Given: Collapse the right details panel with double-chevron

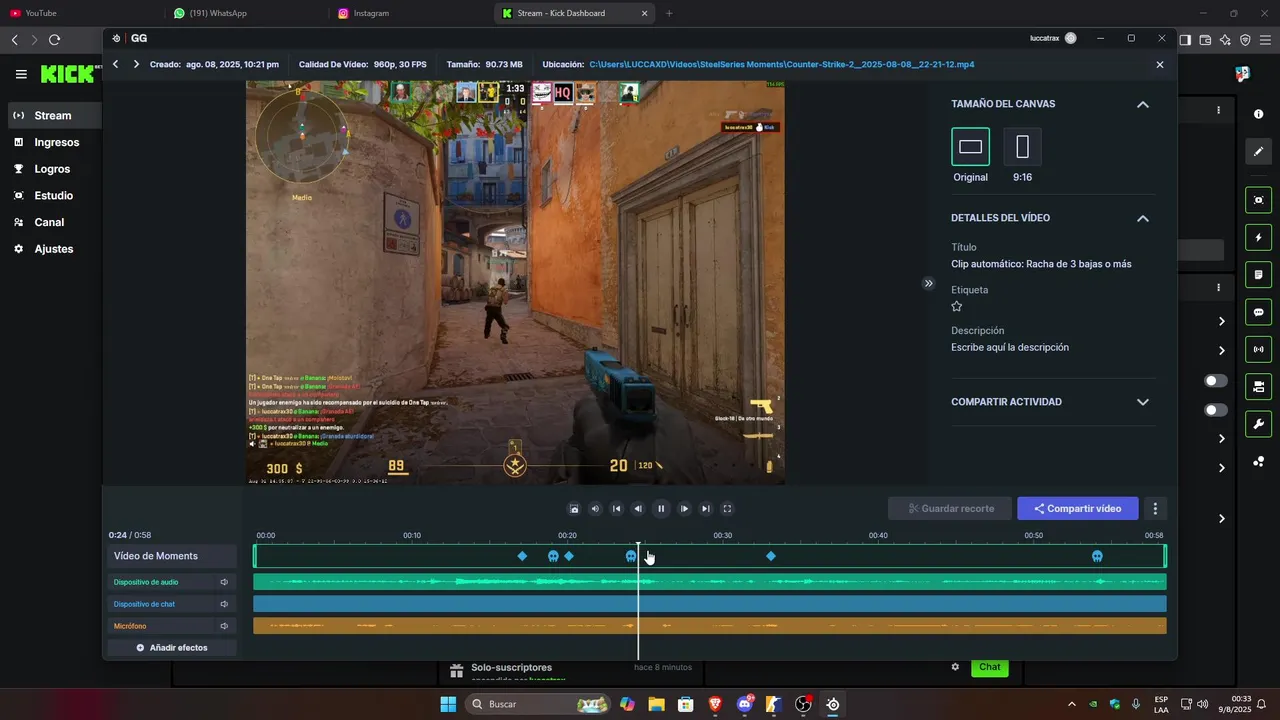Looking at the screenshot, I should click(x=928, y=283).
